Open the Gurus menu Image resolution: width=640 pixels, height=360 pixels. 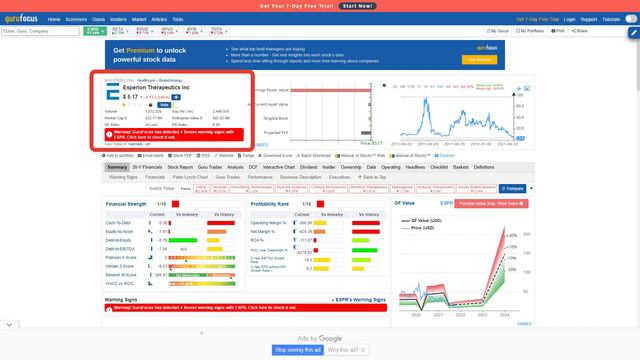point(98,19)
